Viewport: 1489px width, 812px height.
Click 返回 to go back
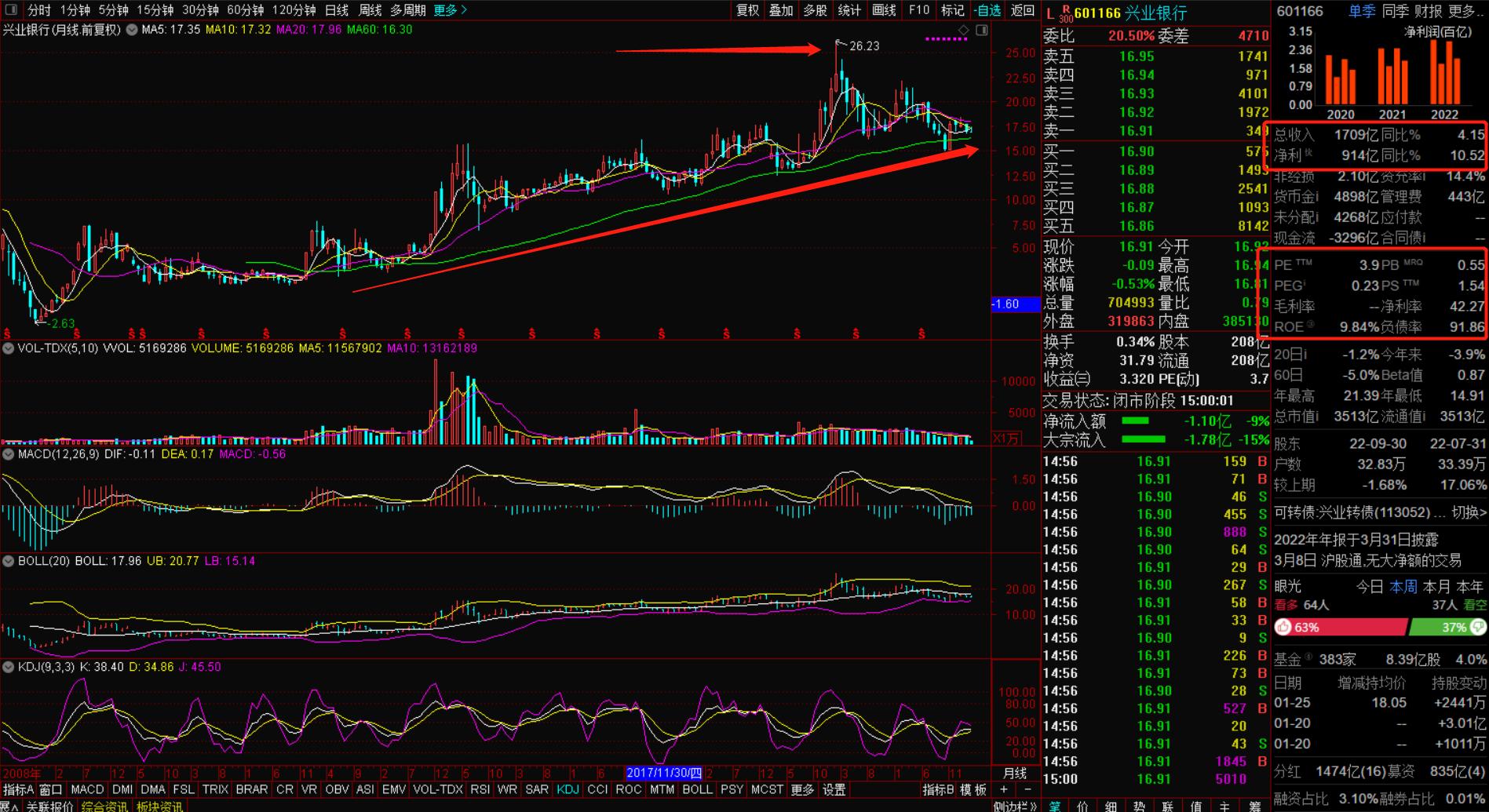click(x=1023, y=10)
